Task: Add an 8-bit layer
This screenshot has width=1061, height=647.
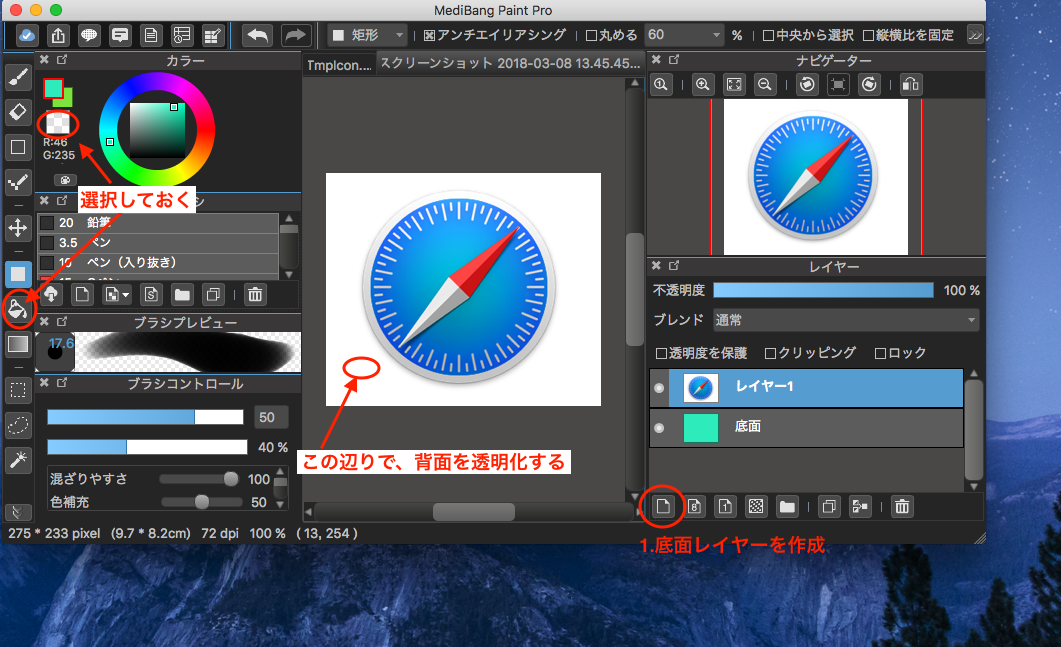Action: coord(694,506)
